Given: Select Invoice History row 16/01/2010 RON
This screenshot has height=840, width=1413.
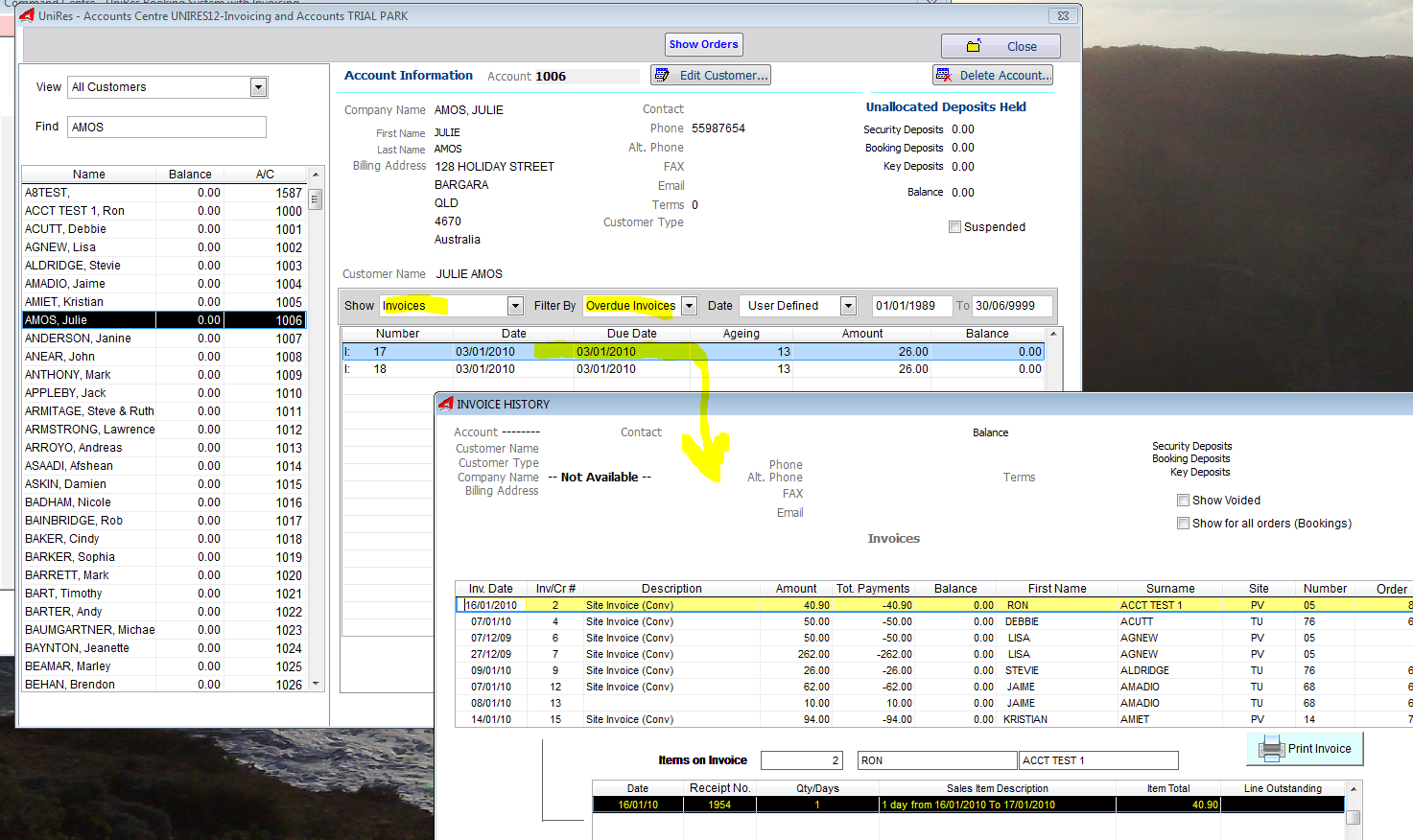Looking at the screenshot, I should pos(933,606).
